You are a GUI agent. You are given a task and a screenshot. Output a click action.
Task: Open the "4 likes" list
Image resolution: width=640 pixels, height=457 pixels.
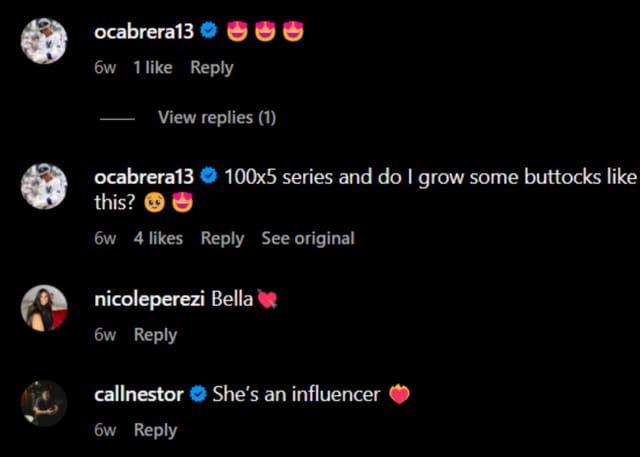tap(158, 238)
